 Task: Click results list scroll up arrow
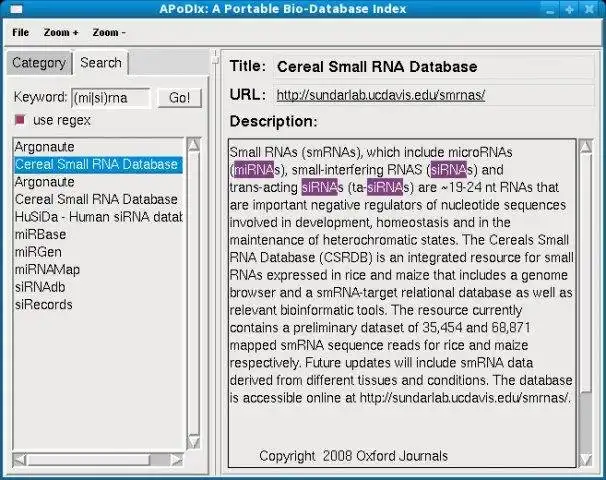click(x=193, y=144)
